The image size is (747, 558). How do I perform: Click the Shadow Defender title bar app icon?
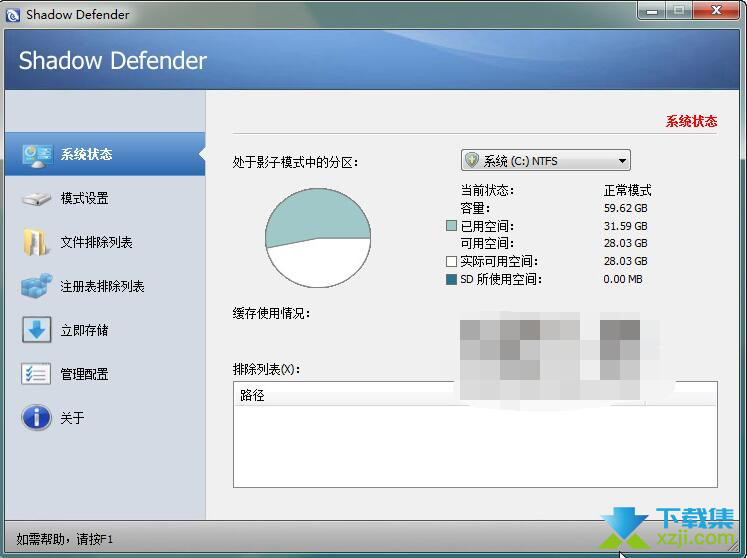13,15
